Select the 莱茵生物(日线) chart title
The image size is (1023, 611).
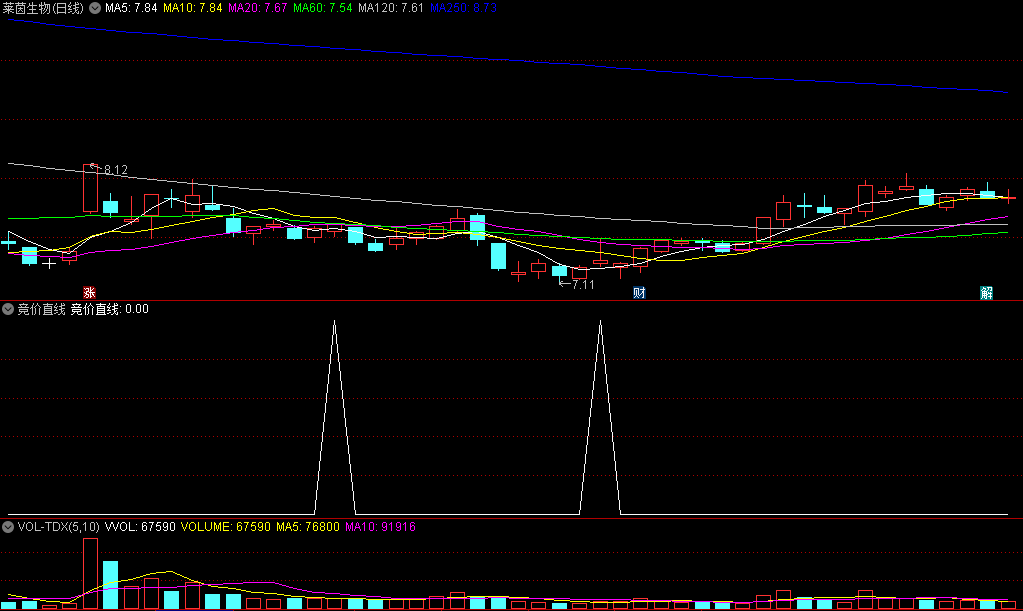point(43,8)
